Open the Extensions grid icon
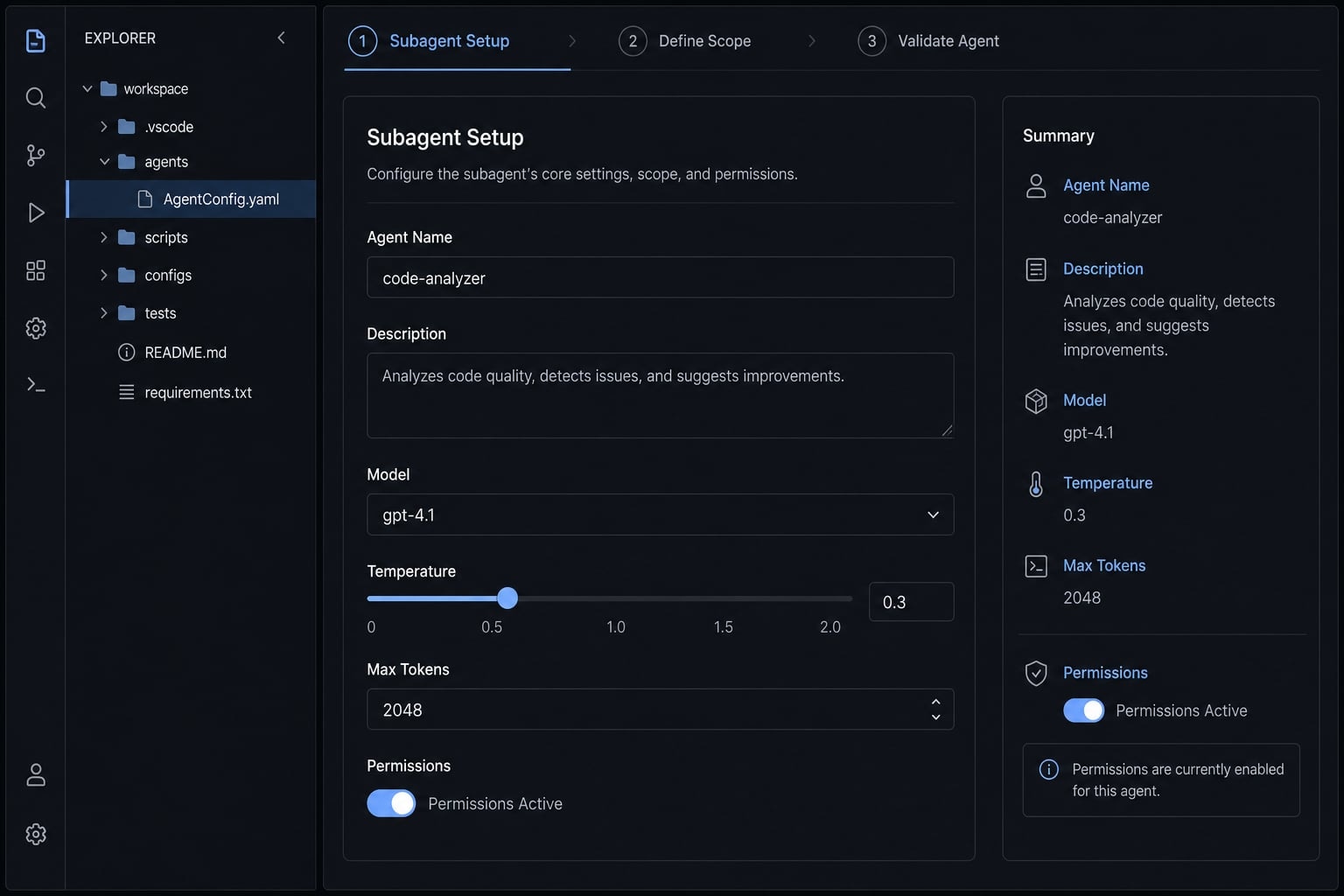 (x=35, y=270)
